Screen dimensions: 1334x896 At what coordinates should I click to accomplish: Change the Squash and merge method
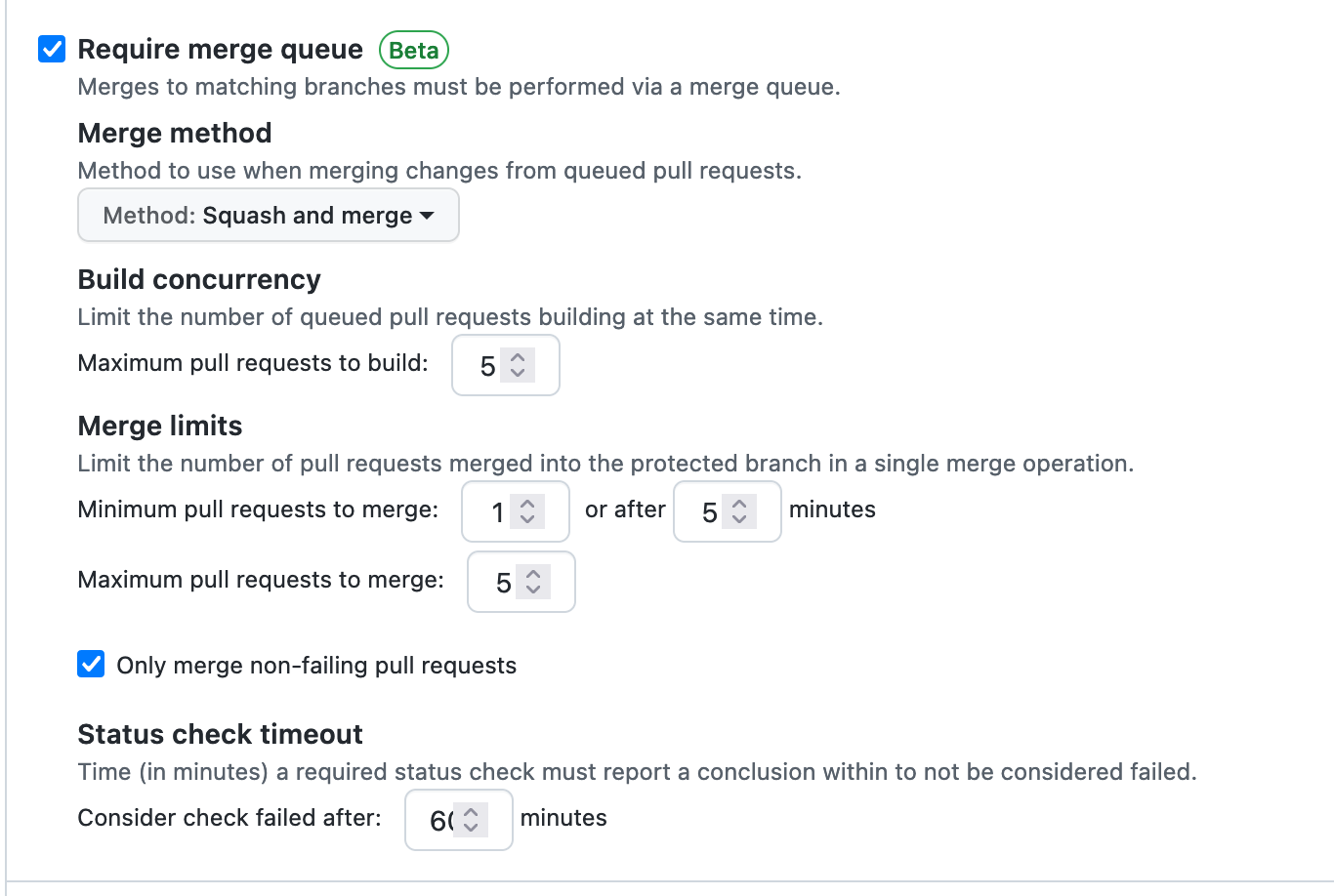click(x=268, y=215)
